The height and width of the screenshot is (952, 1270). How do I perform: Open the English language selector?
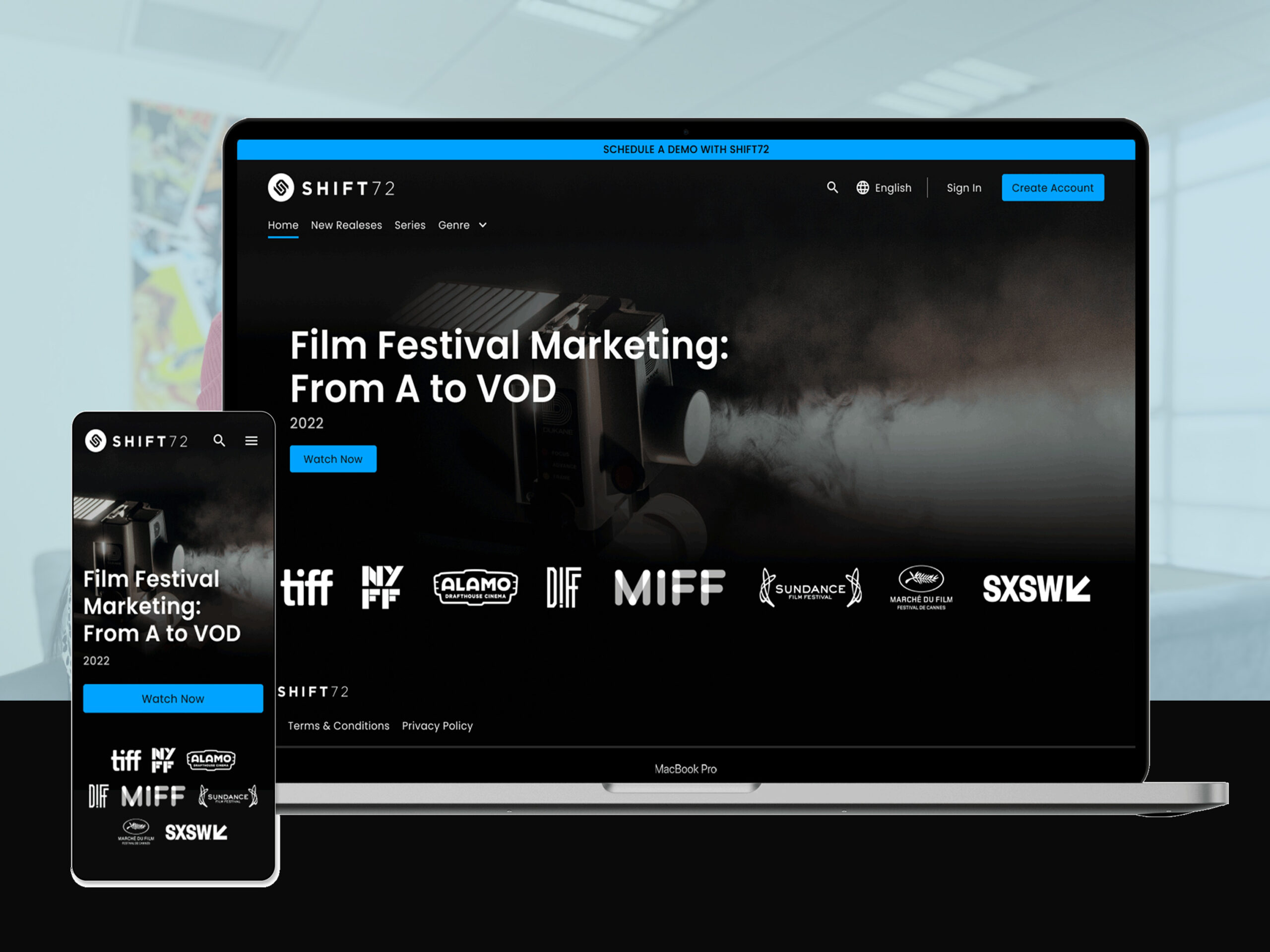884,187
